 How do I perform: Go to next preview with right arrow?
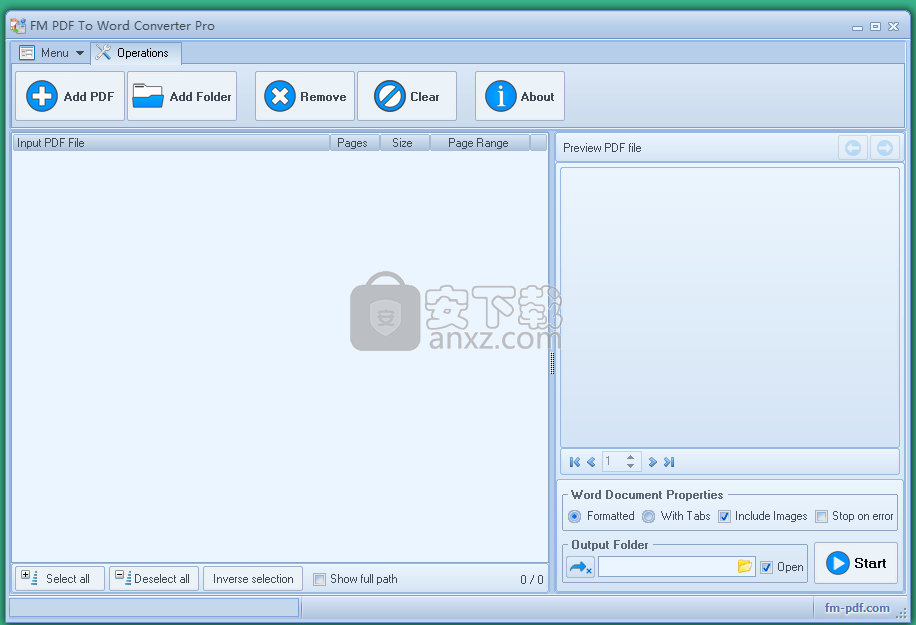point(884,148)
